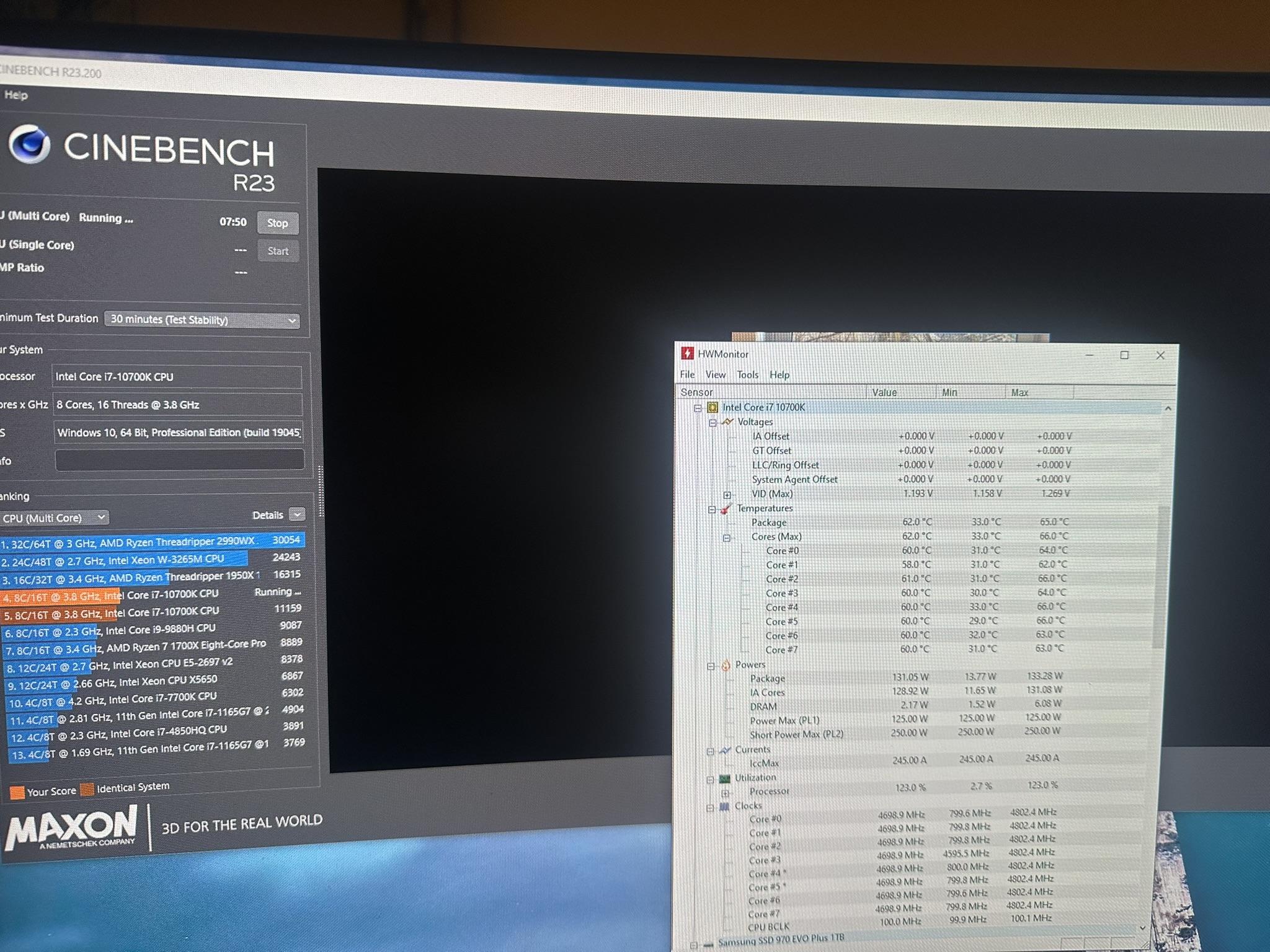Image resolution: width=1270 pixels, height=952 pixels.
Task: Click the panel splitter grip beside the ranking list
Action: [321, 491]
